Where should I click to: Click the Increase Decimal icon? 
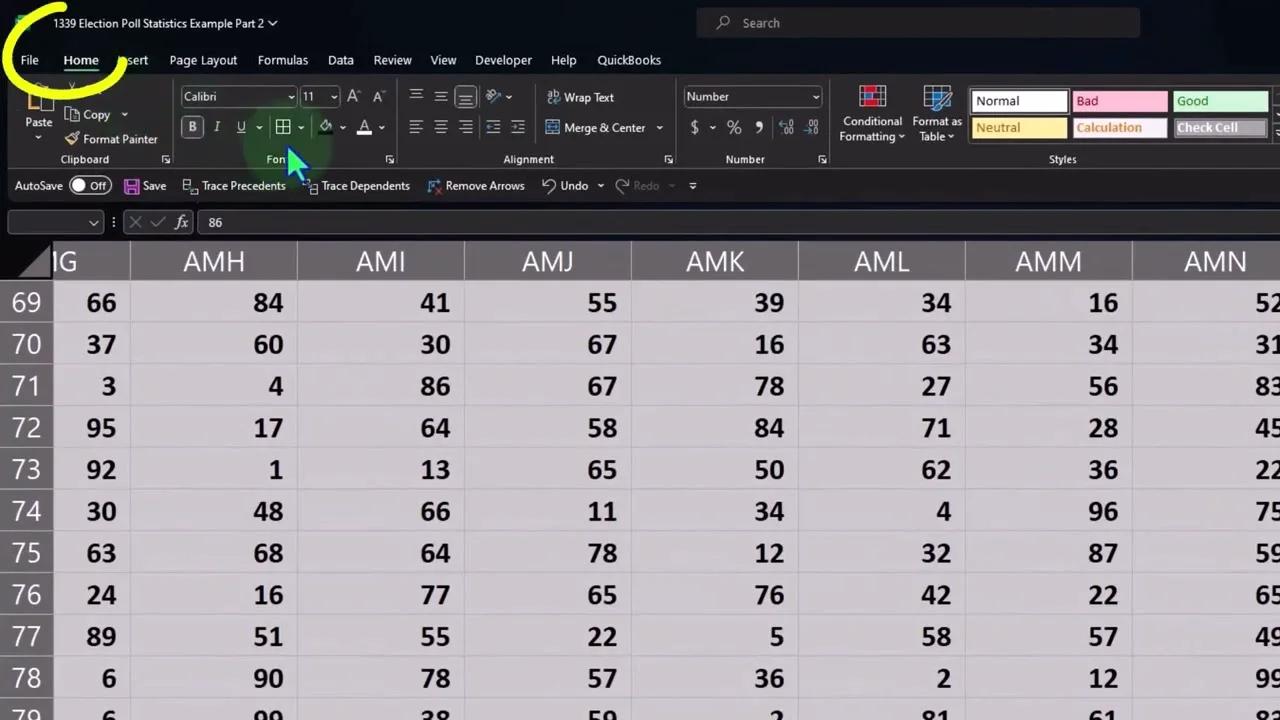click(x=786, y=127)
